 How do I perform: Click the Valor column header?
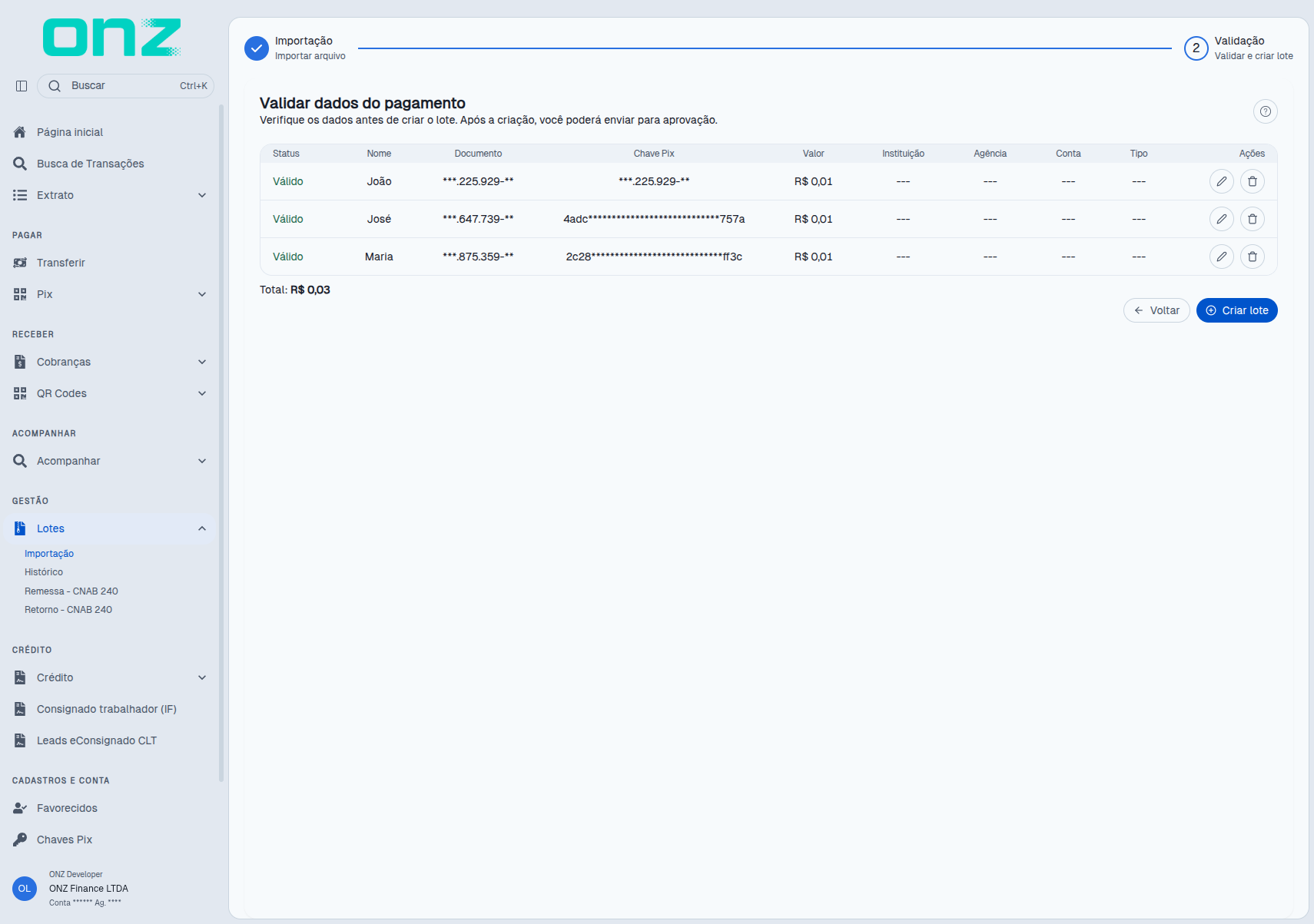click(x=814, y=154)
